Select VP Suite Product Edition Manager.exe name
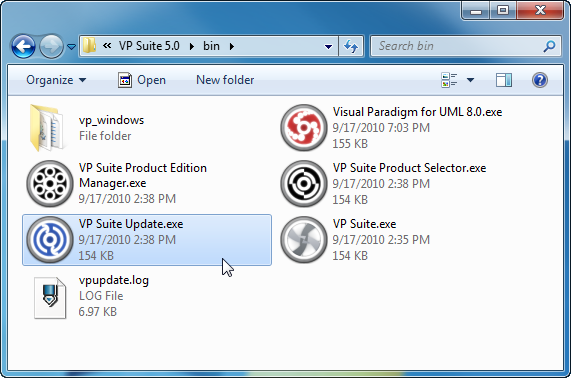 coord(143,175)
